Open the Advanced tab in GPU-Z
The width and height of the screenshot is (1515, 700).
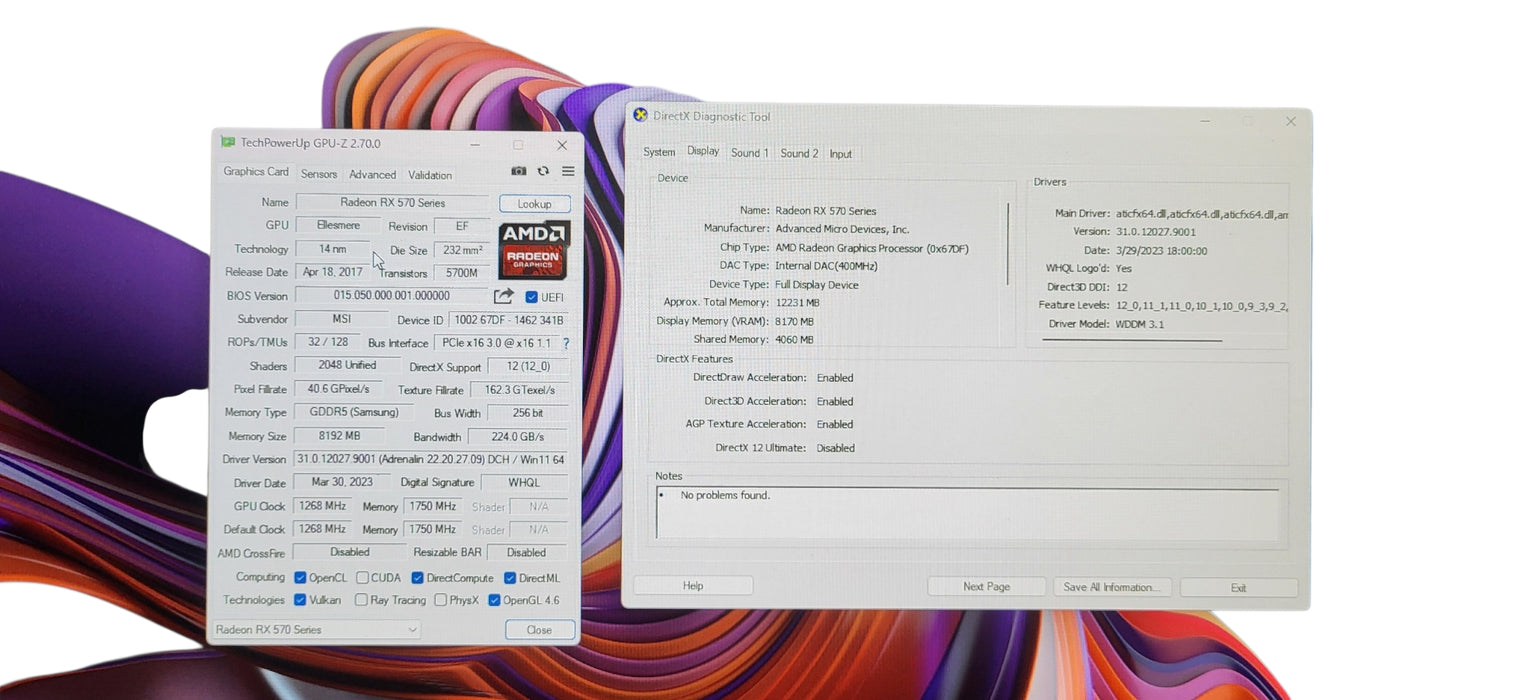[372, 174]
